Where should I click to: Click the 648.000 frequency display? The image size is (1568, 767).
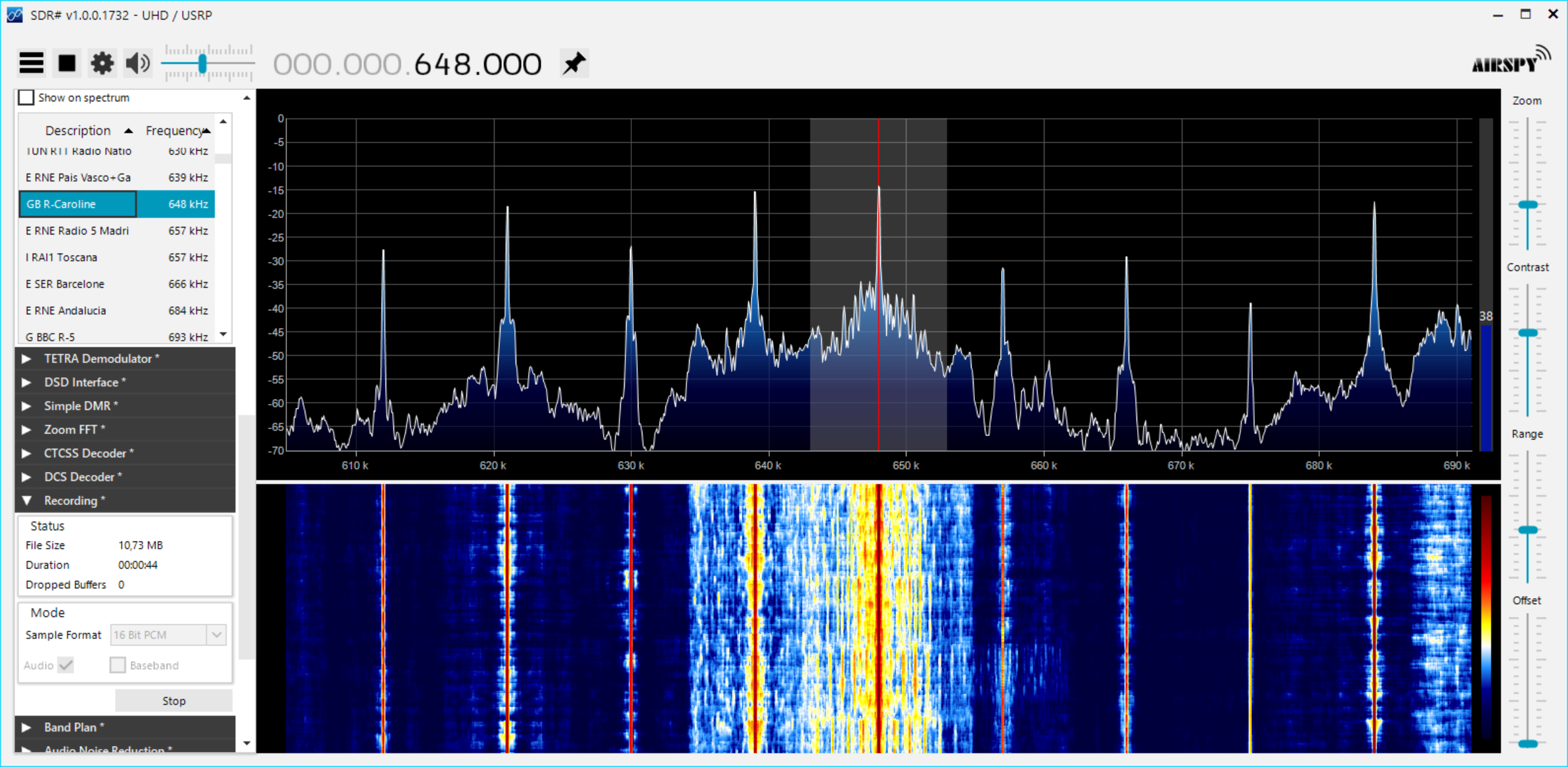[478, 64]
